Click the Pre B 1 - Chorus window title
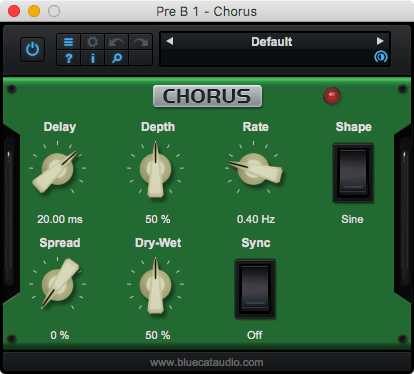 tap(207, 12)
